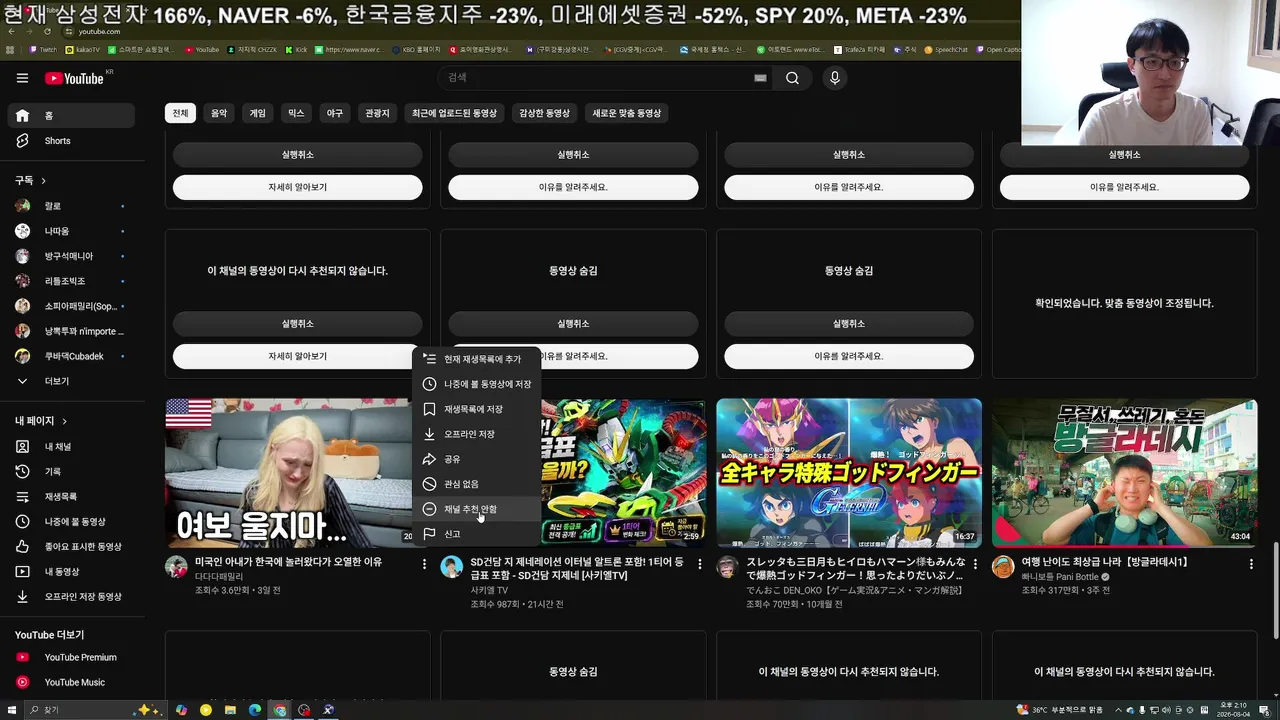The image size is (1280, 720).
Task: Open the on-screen keyboard in search box
Action: coord(760,78)
